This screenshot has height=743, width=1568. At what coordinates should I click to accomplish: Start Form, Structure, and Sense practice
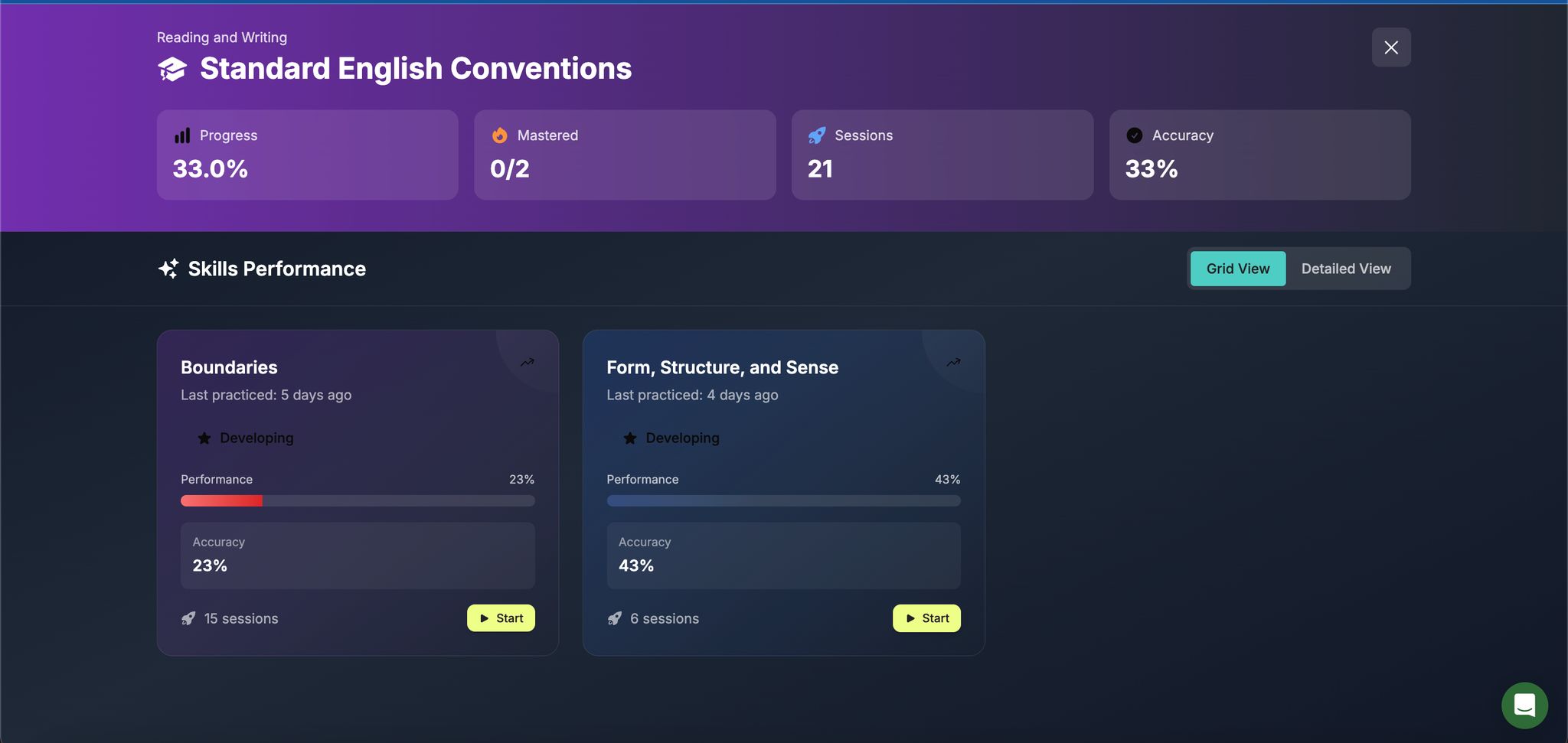point(926,618)
